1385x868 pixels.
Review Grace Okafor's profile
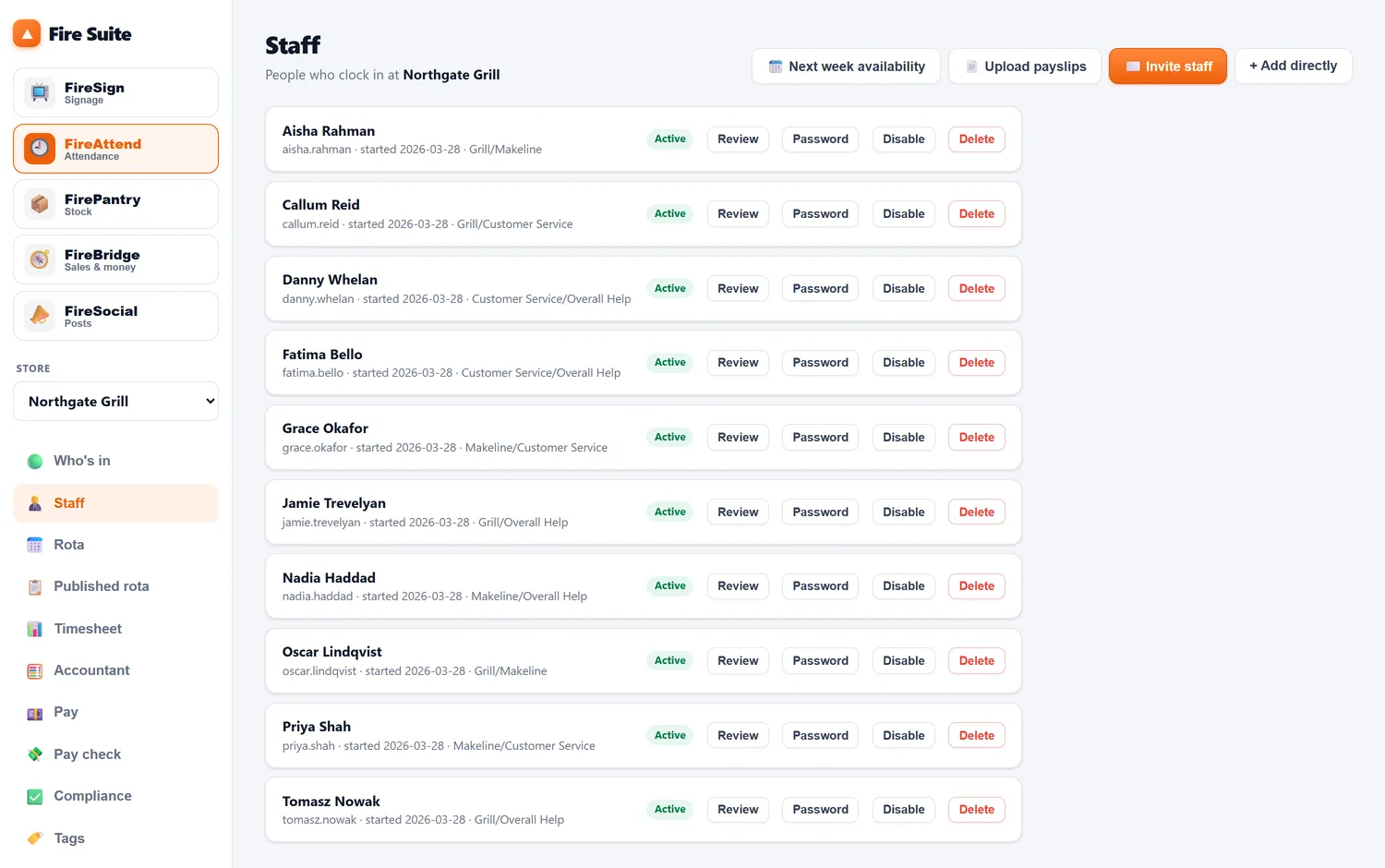click(738, 438)
